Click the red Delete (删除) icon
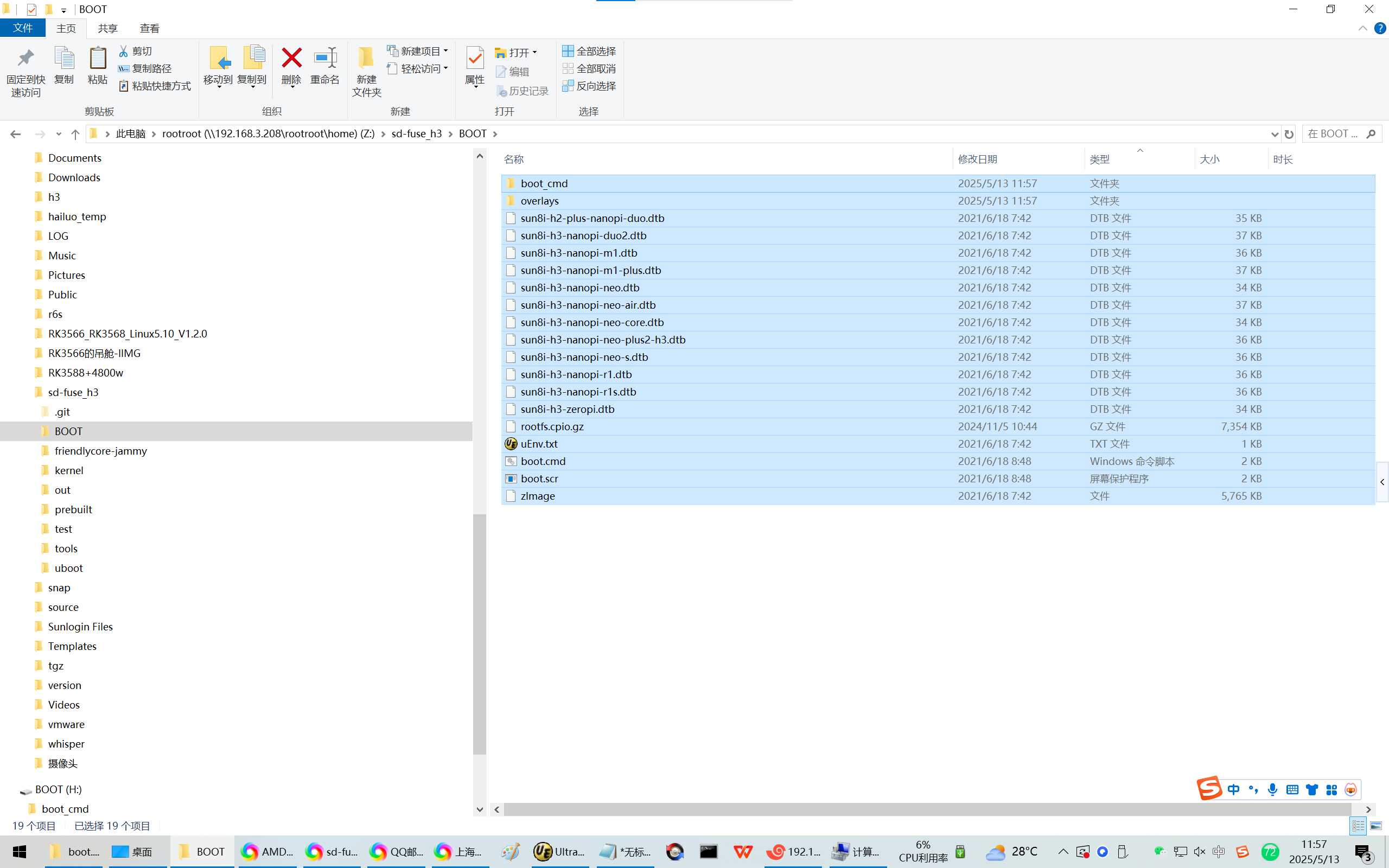The width and height of the screenshot is (1389, 868). (291, 59)
